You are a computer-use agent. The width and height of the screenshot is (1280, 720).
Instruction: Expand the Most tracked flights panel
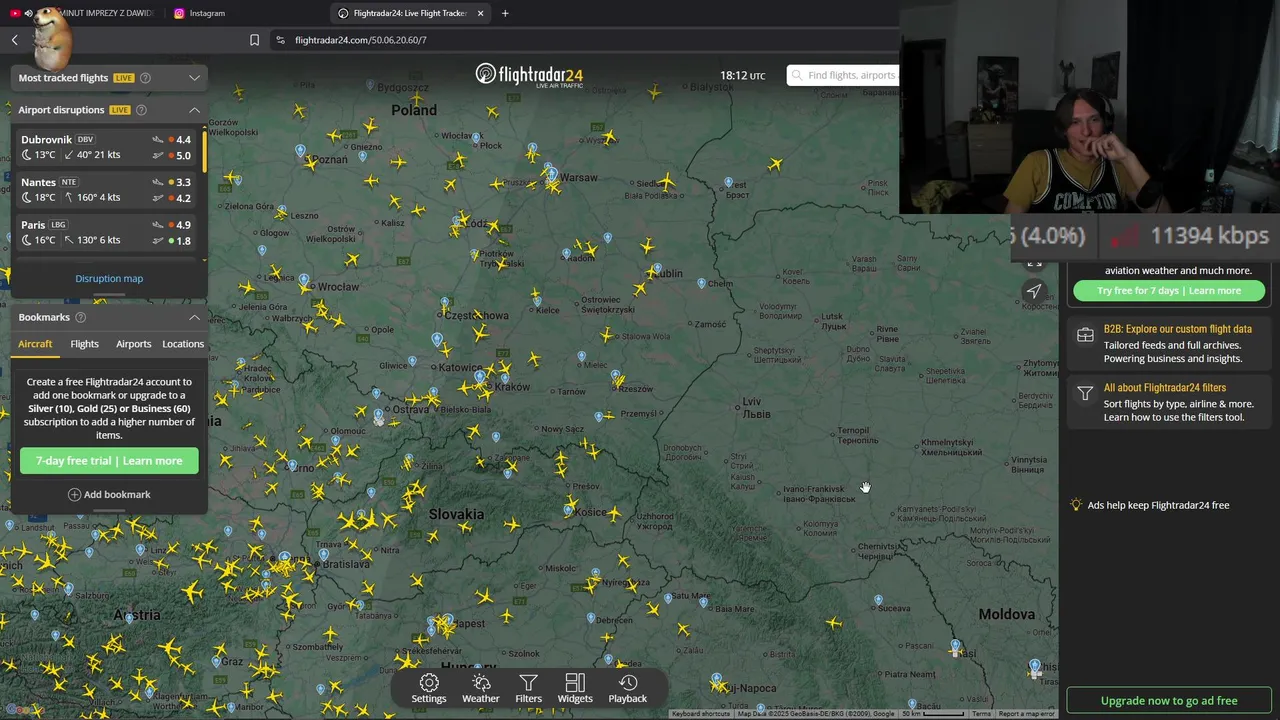194,78
